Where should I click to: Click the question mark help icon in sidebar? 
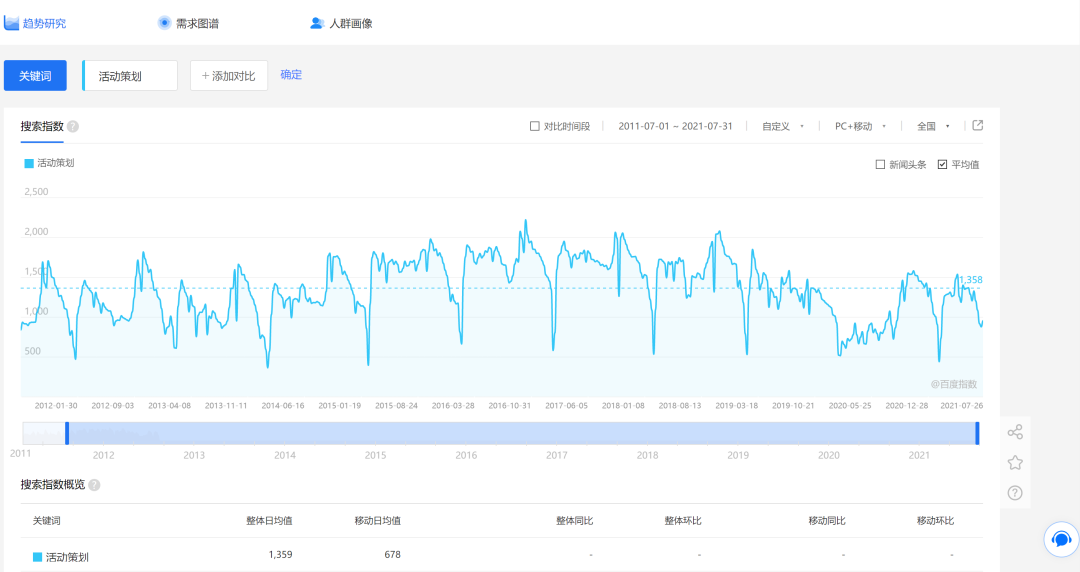[1015, 493]
